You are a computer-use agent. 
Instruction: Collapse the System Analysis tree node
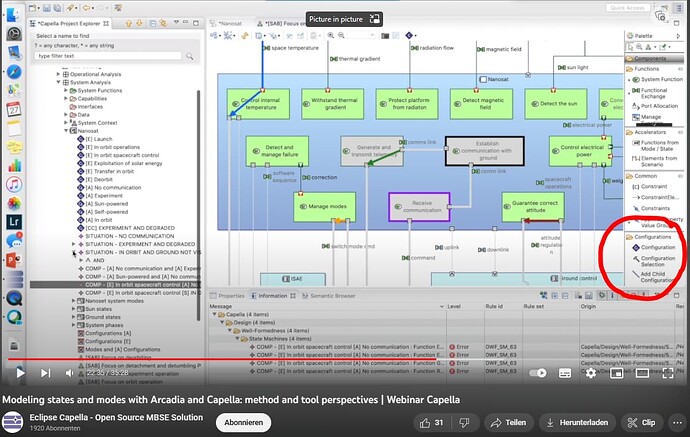pyautogui.click(x=58, y=82)
